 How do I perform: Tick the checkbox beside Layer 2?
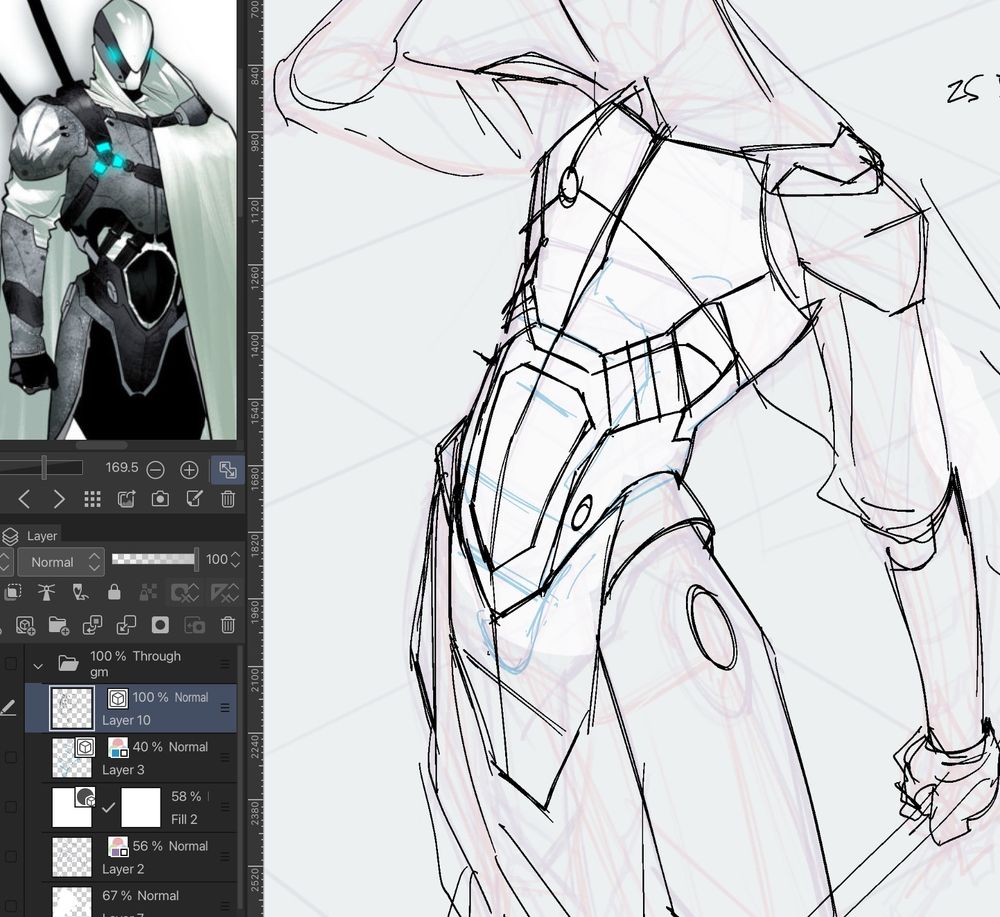pyautogui.click(x=11, y=856)
